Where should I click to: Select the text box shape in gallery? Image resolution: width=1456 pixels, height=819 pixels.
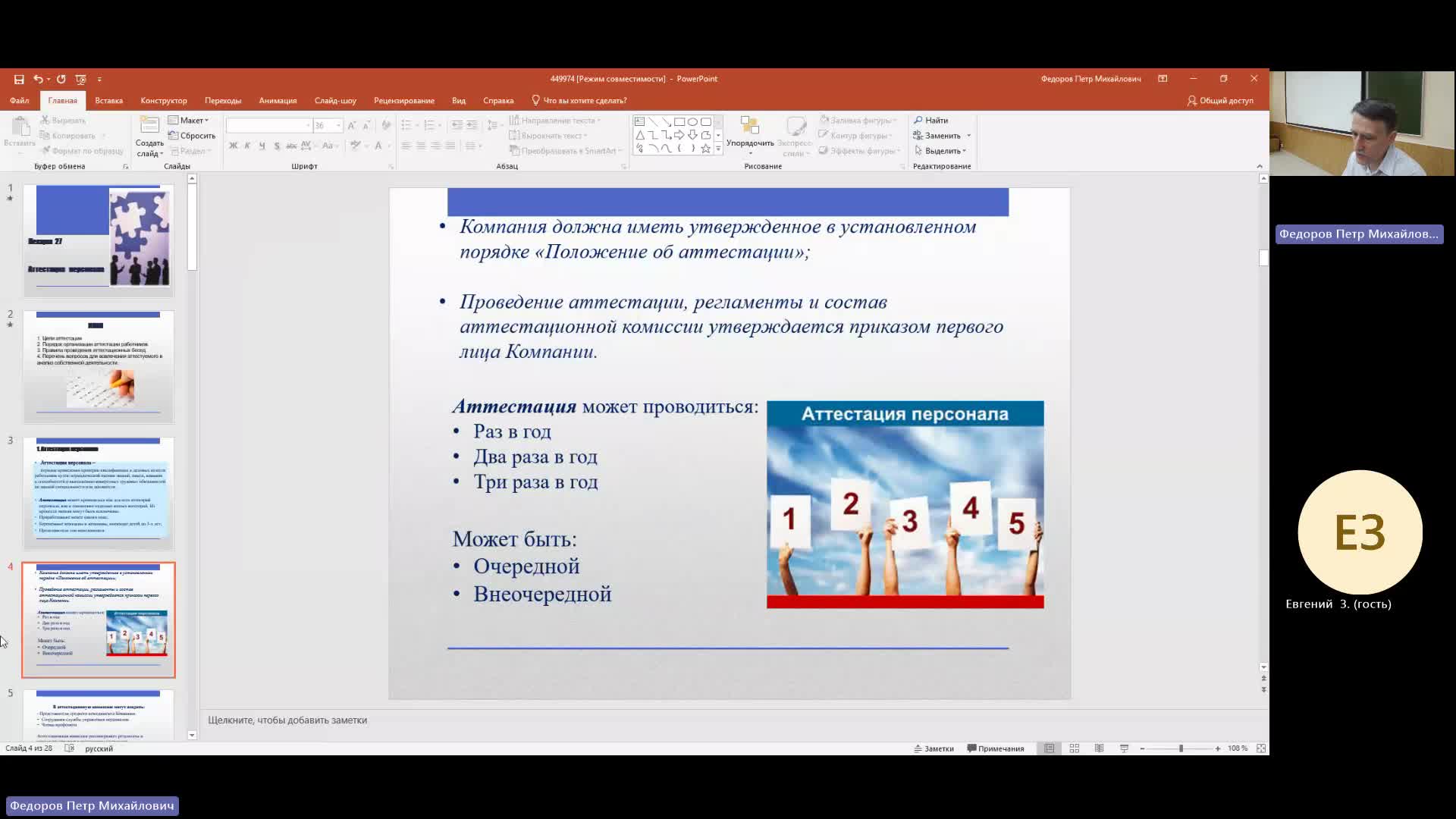click(x=639, y=121)
